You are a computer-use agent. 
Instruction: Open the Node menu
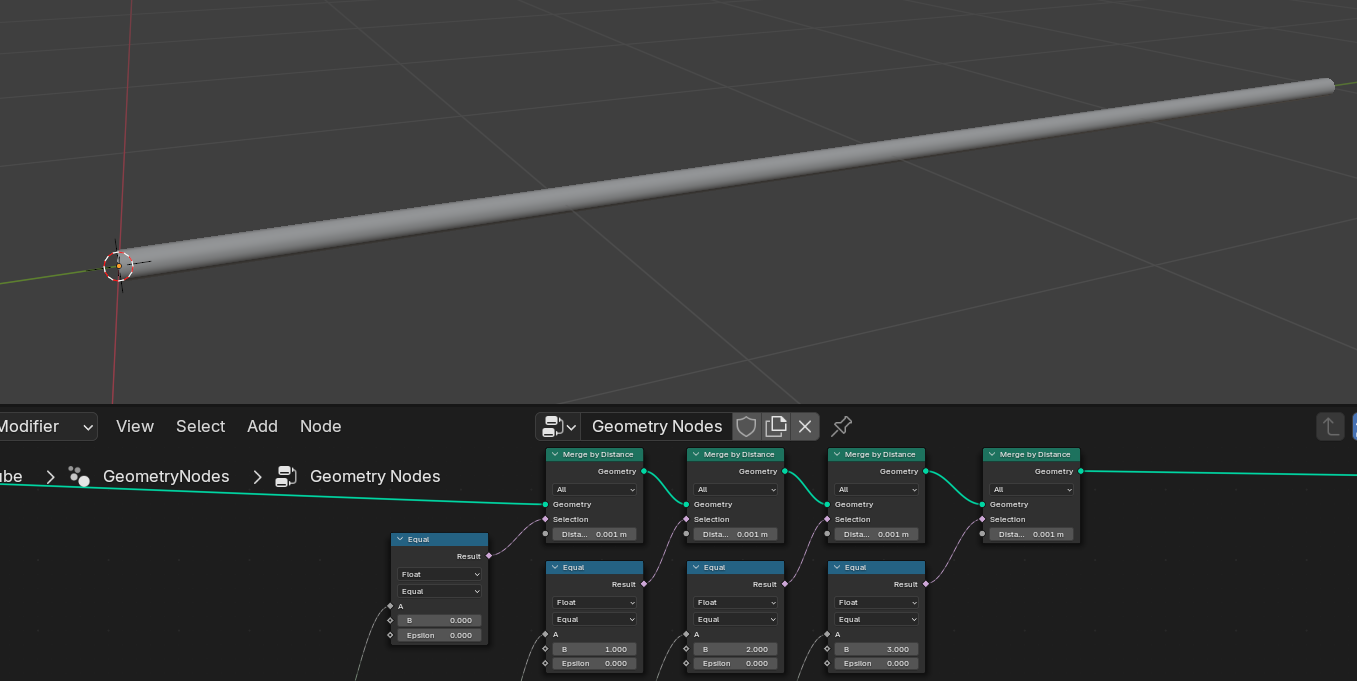click(321, 427)
